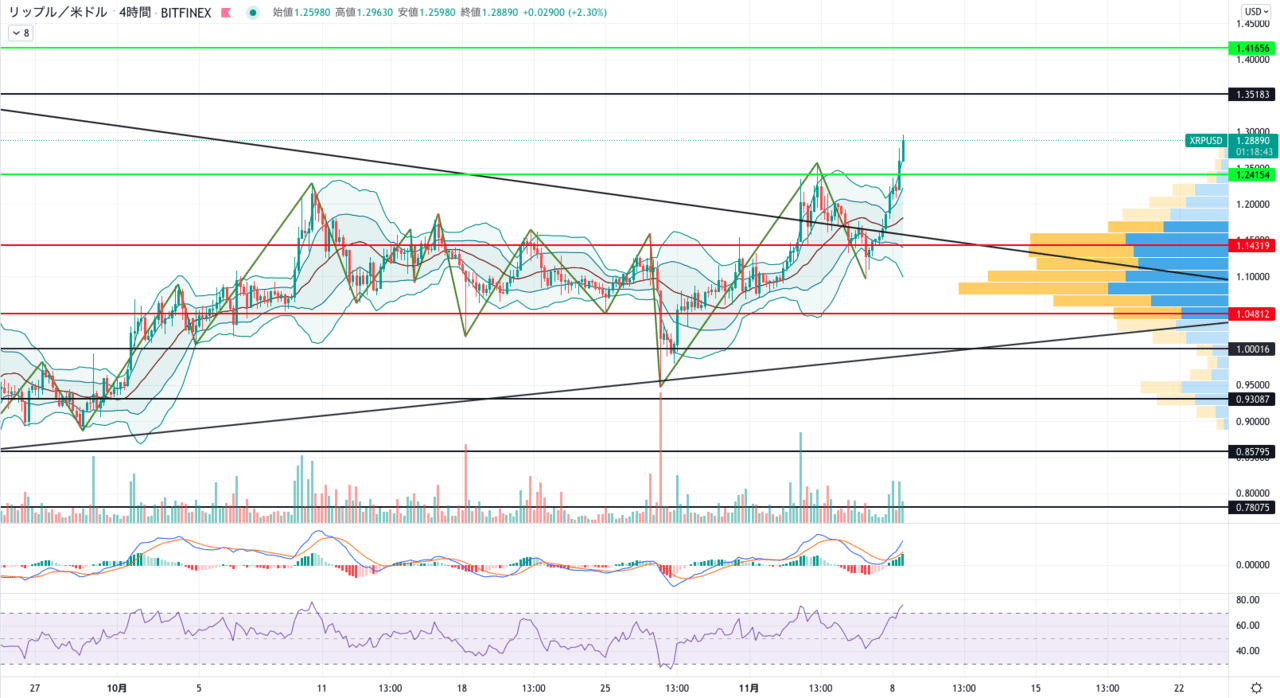Select the 0.93087 black price label

click(x=1252, y=399)
